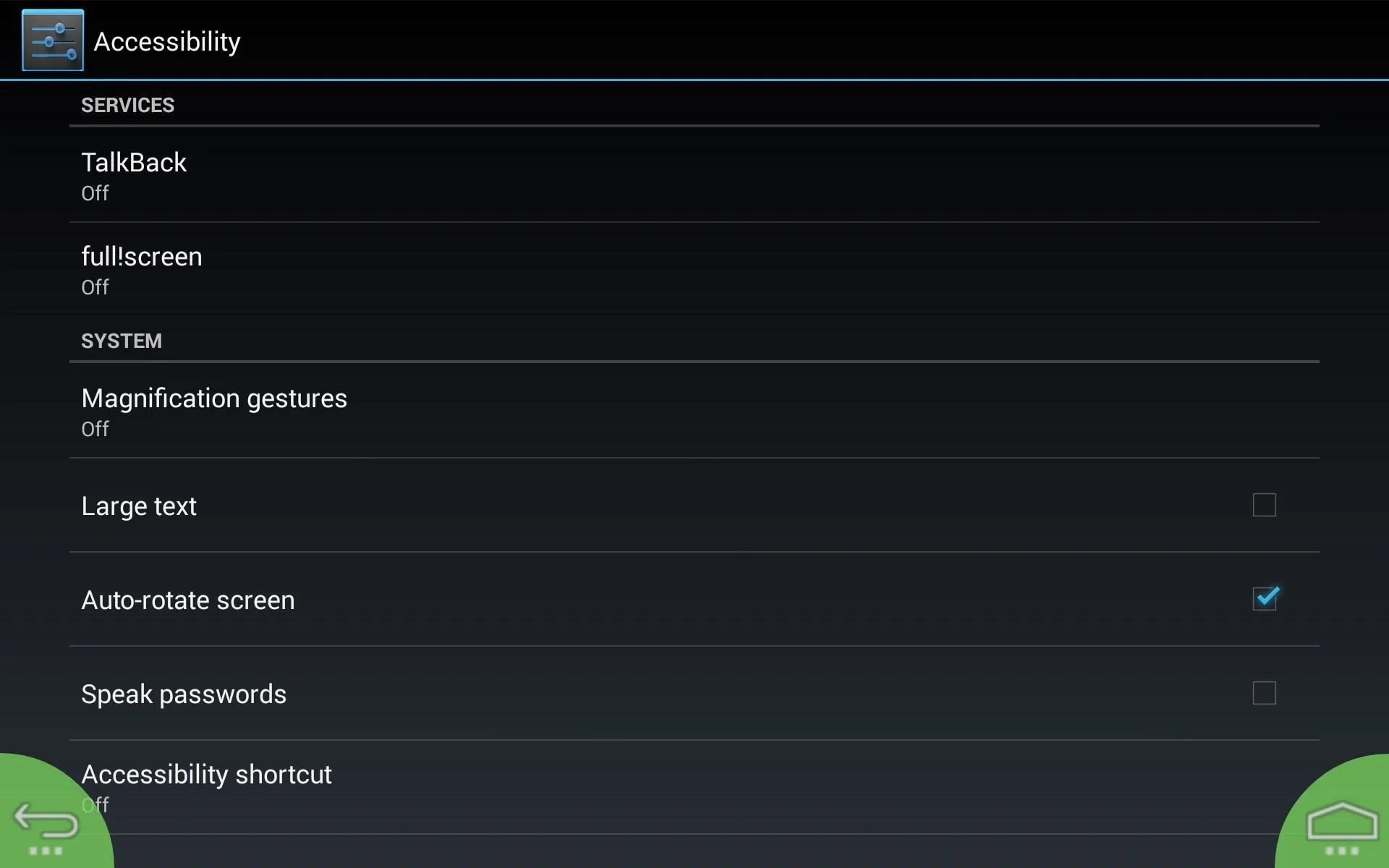This screenshot has width=1389, height=868.
Task: Select the Speak passwords label
Action: pos(184,694)
